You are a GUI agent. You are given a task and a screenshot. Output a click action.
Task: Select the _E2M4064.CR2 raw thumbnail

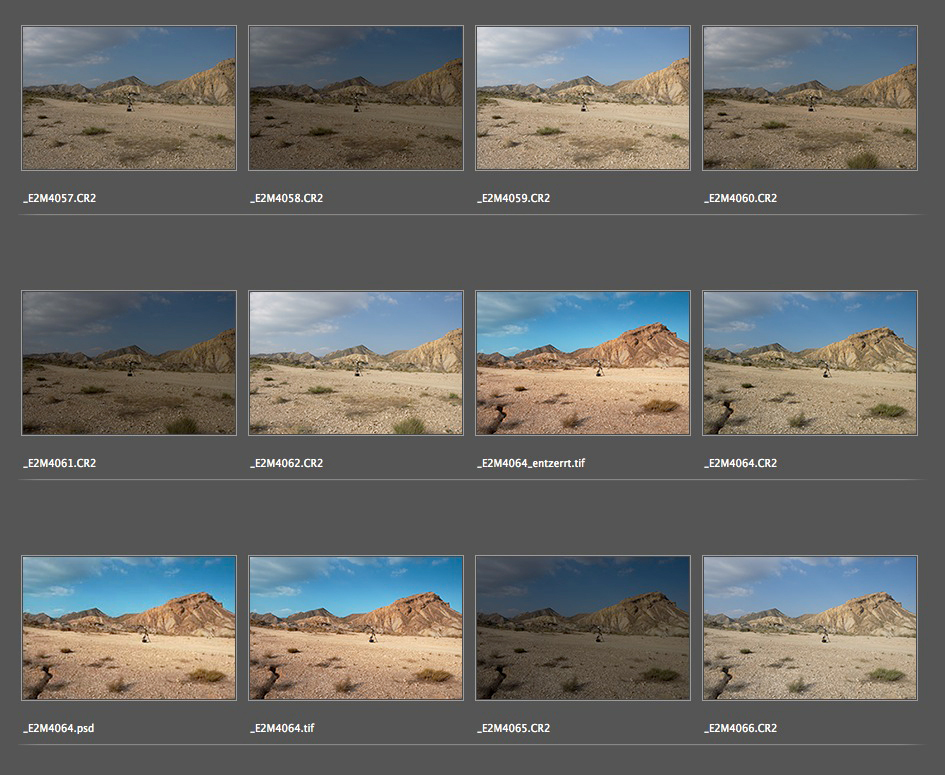tap(810, 363)
